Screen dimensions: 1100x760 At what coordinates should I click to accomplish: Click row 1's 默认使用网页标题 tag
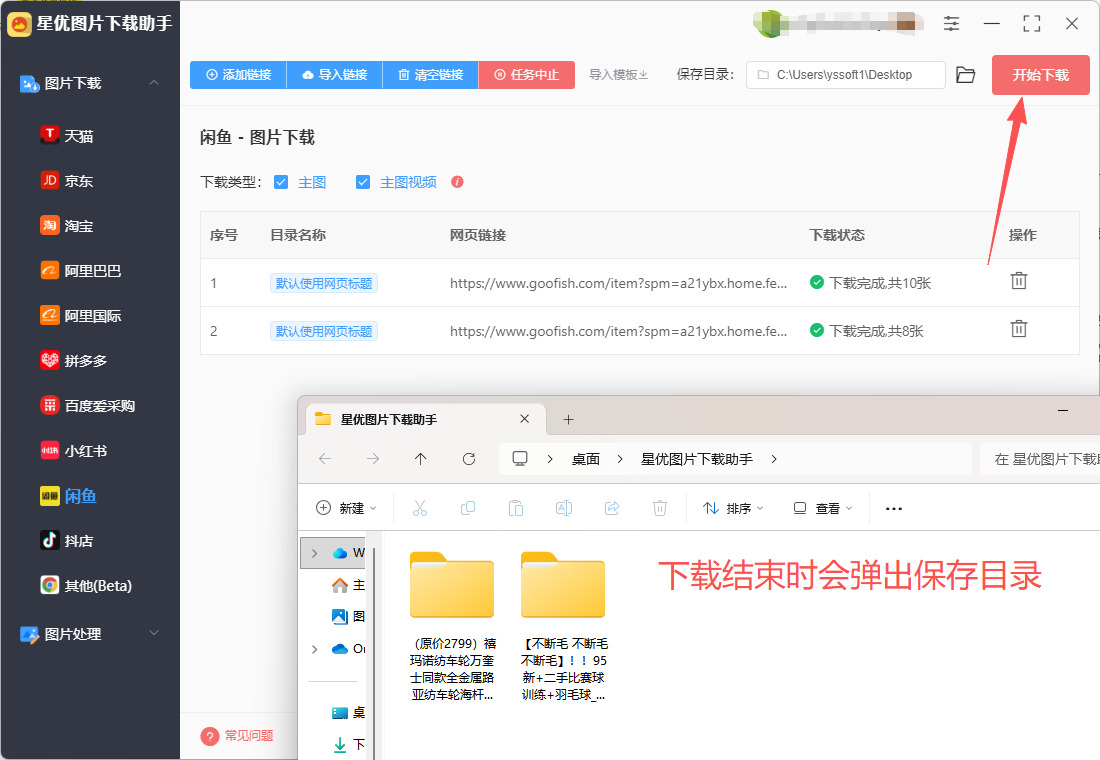click(x=324, y=283)
